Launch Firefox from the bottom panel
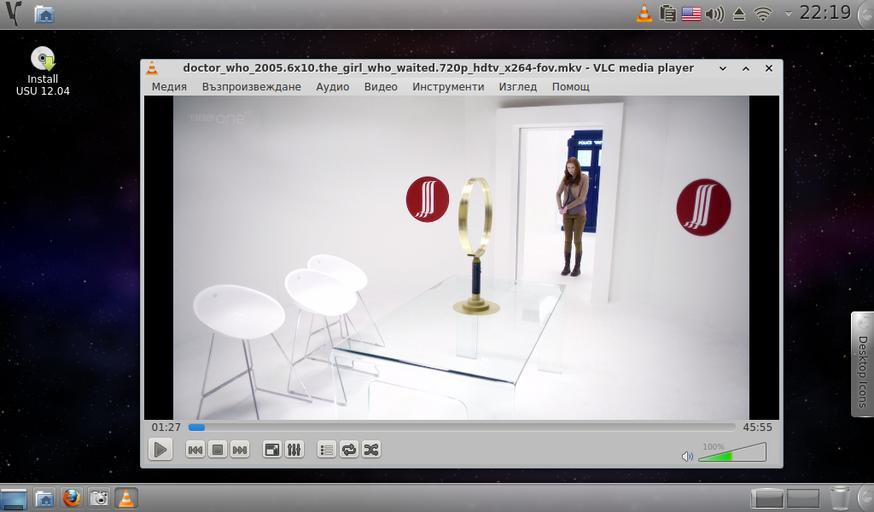The width and height of the screenshot is (874, 512). tap(71, 497)
